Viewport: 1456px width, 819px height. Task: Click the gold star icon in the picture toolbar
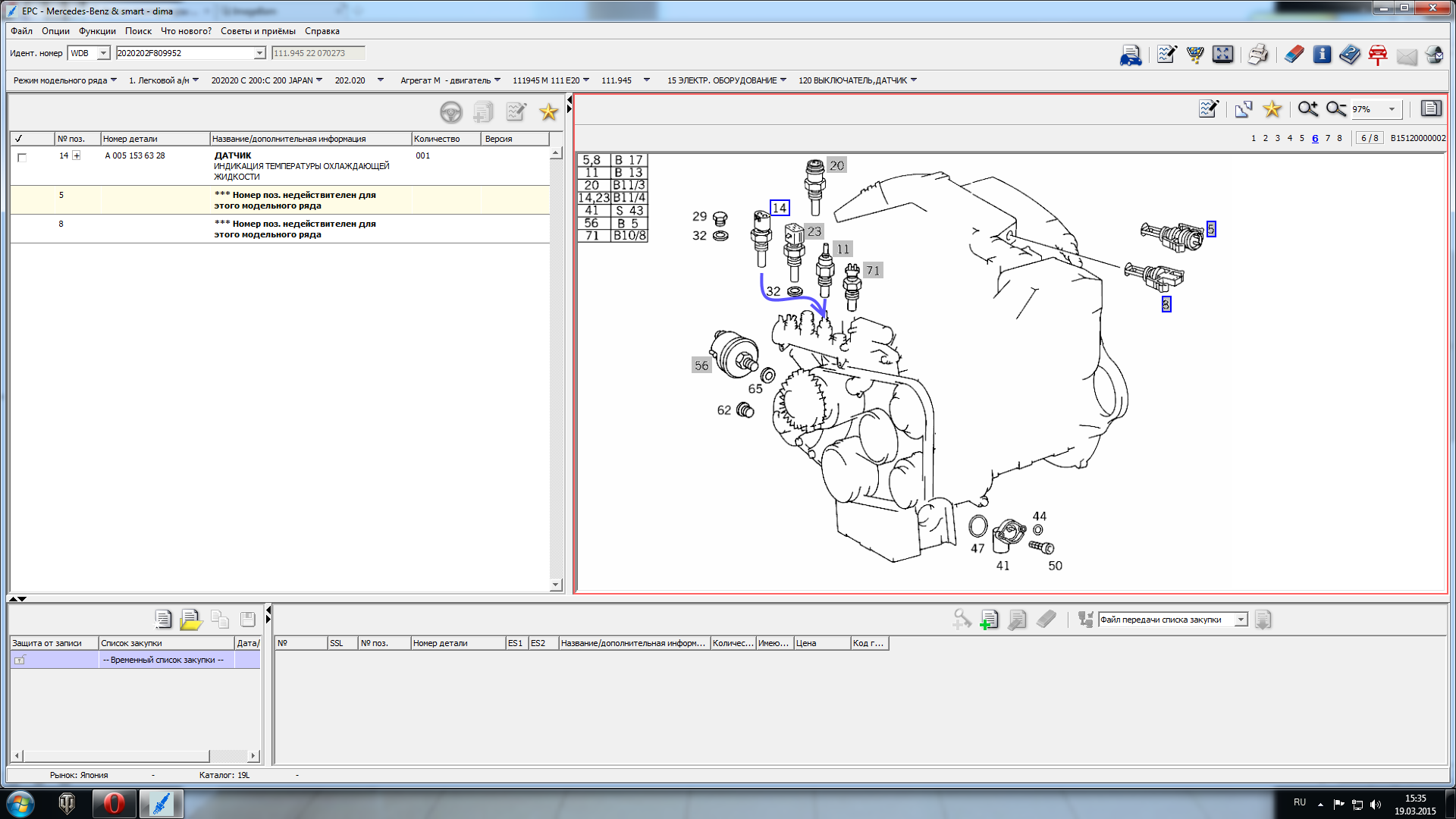tap(1272, 109)
